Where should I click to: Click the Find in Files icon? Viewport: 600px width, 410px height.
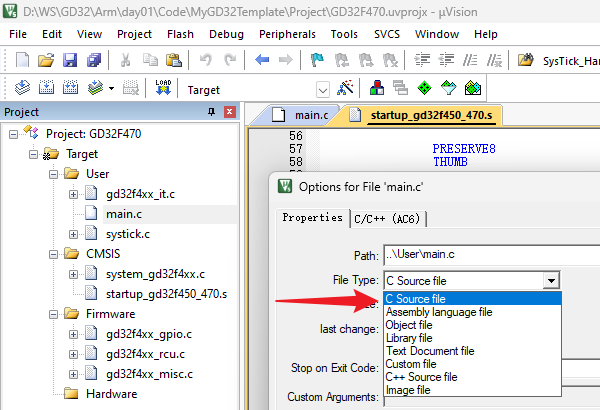[526, 60]
